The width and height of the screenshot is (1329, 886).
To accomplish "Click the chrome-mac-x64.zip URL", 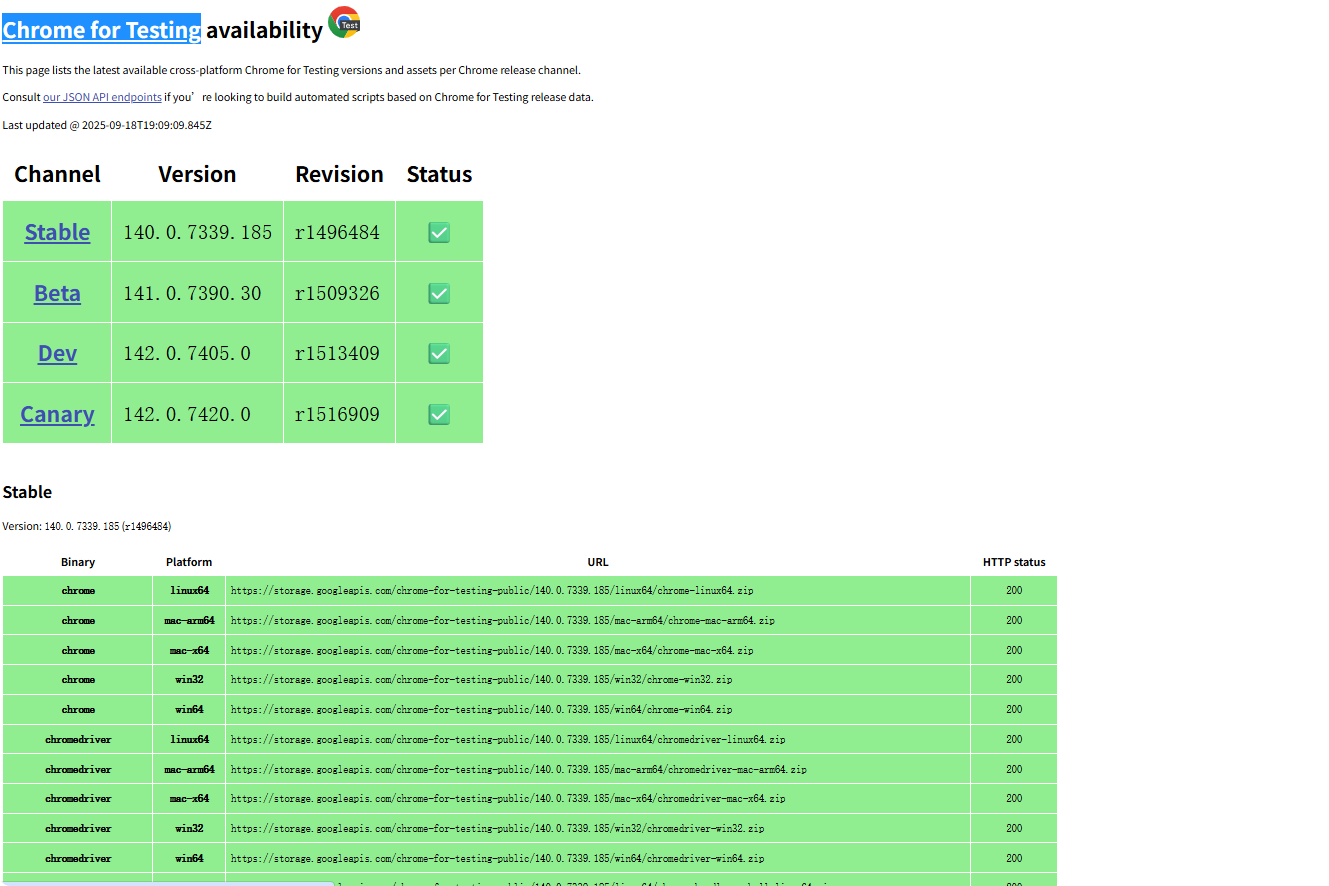I will 492,650.
